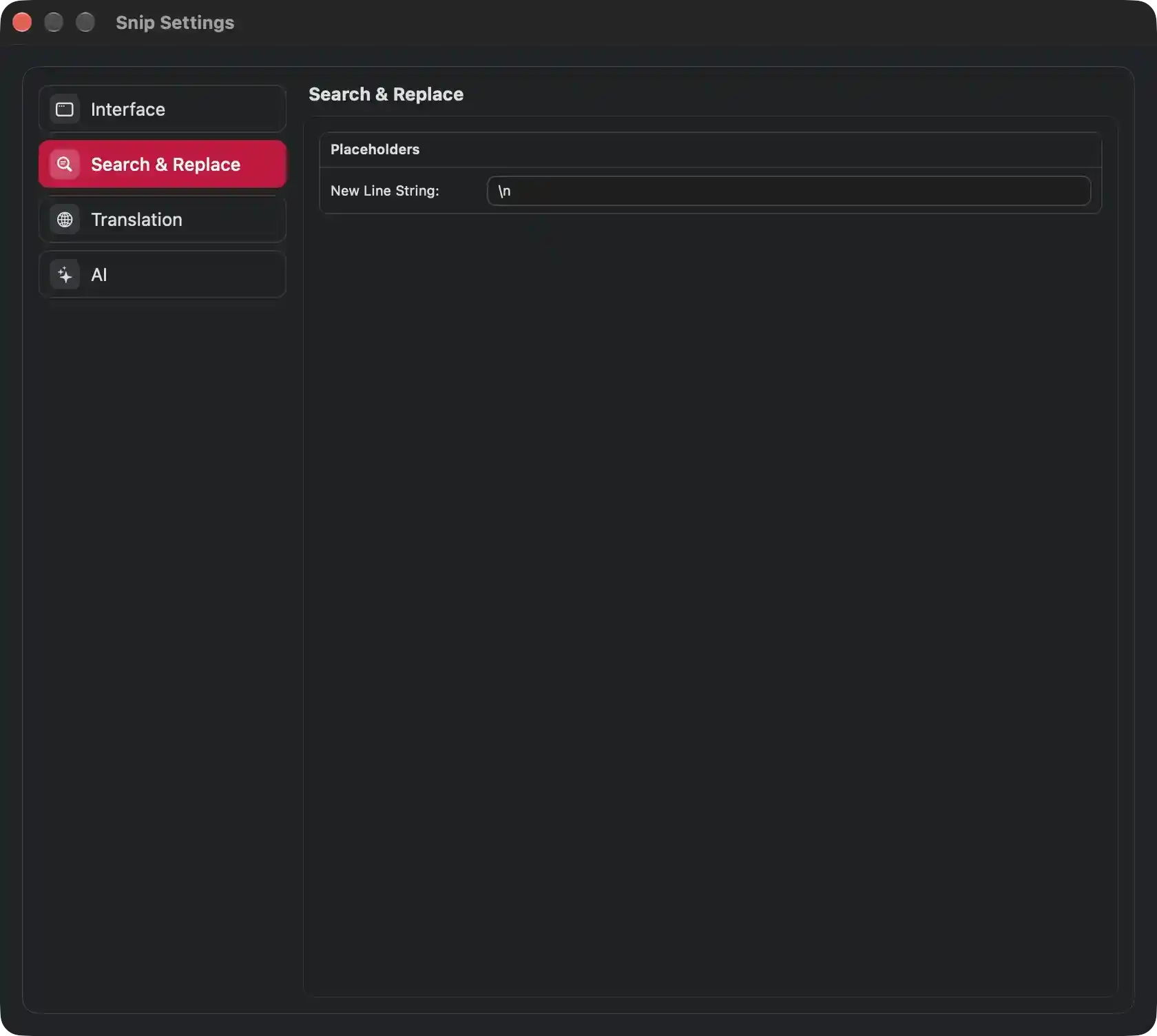Click the AI sparkle icon
The width and height of the screenshot is (1157, 1036).
pos(65,275)
